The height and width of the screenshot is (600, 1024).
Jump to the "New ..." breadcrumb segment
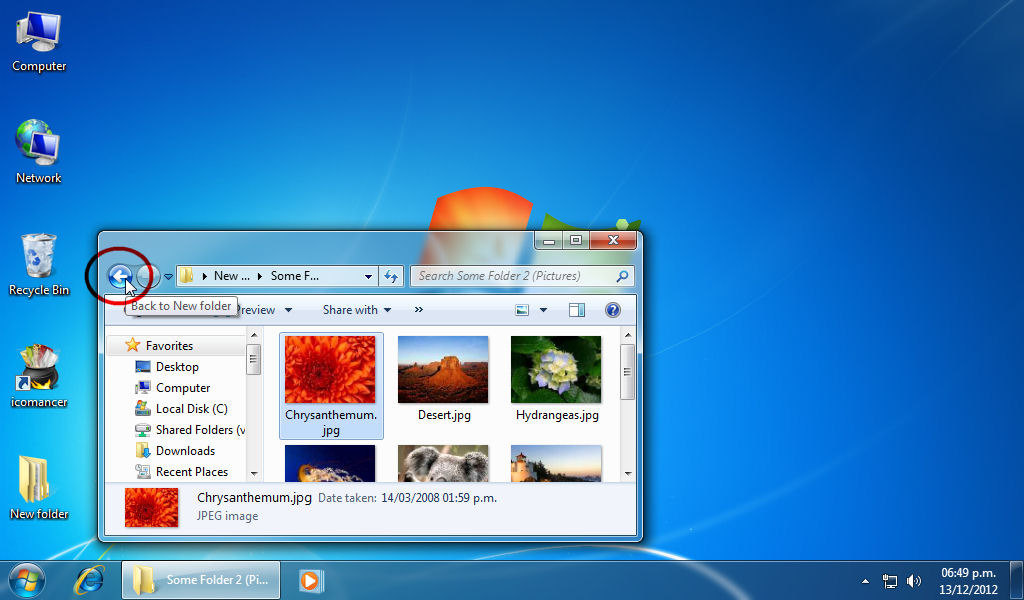coord(231,276)
